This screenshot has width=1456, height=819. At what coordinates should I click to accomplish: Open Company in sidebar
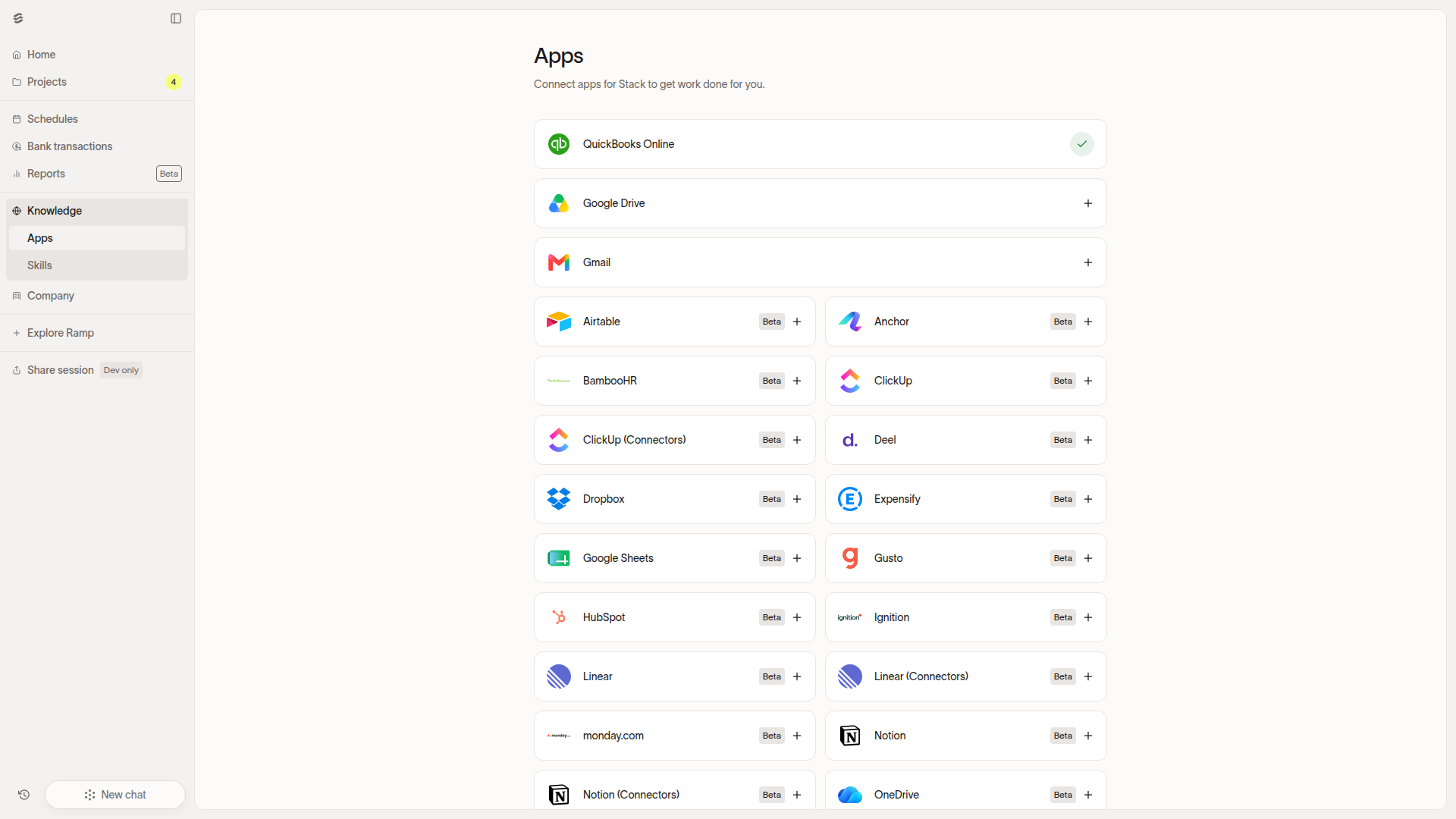(x=97, y=296)
